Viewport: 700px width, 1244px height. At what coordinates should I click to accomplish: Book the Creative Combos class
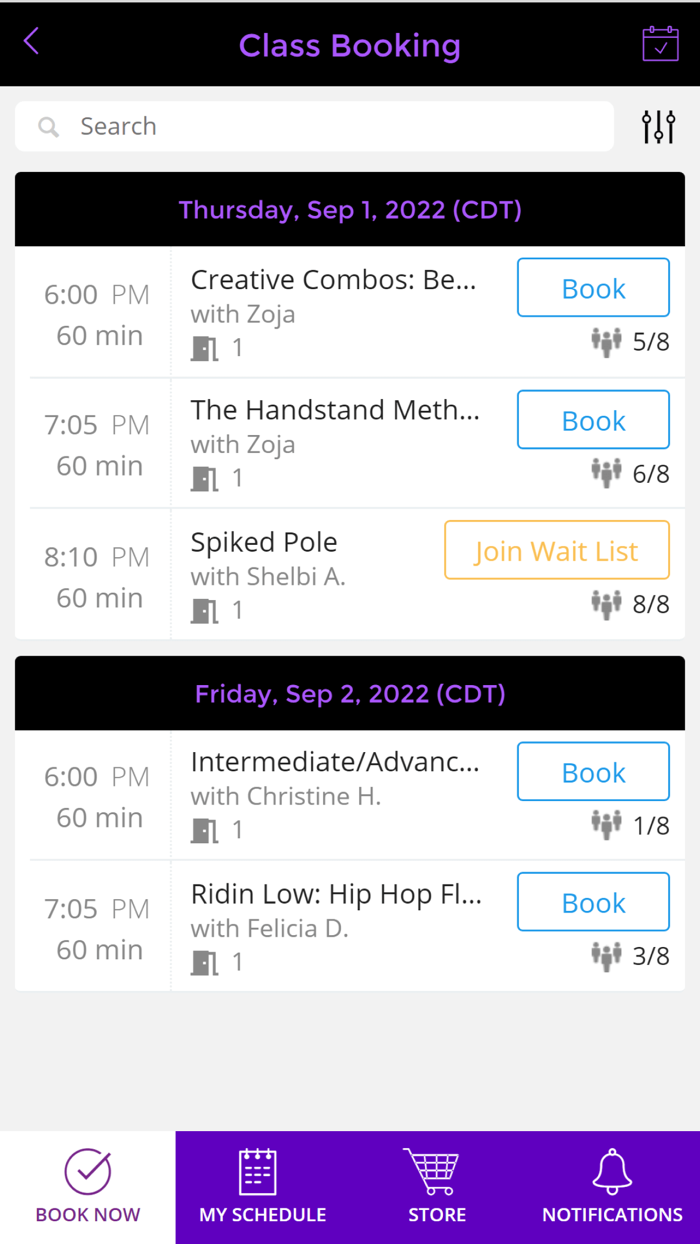click(x=593, y=288)
